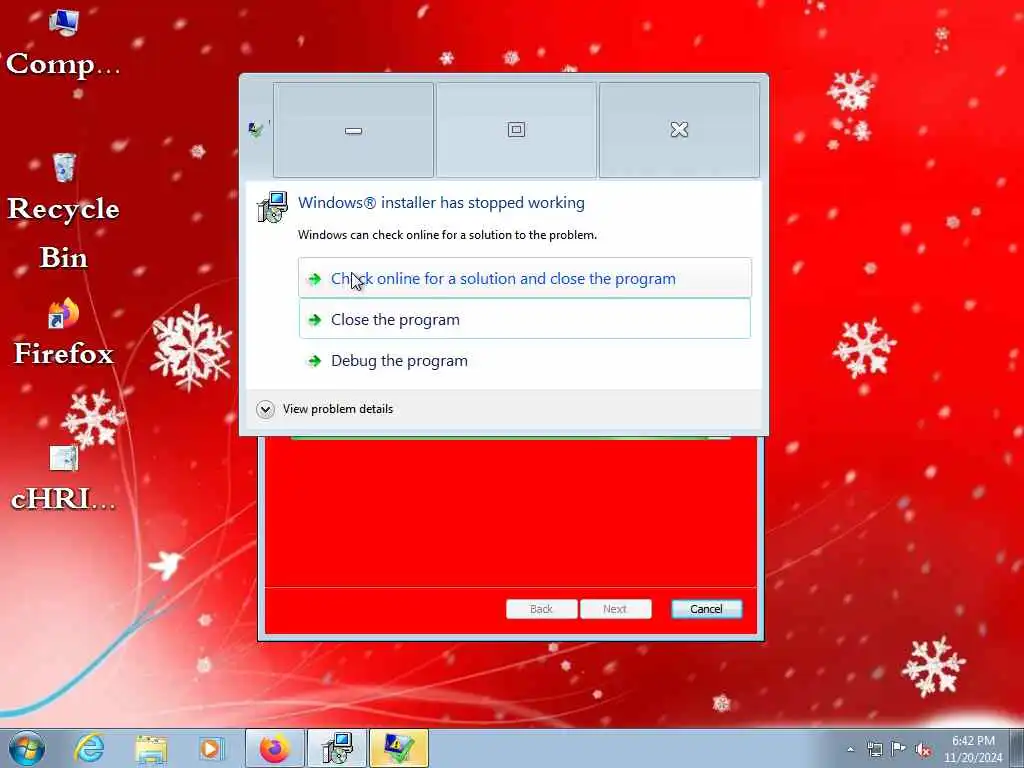
Task: Choose Close the program
Action: coord(525,319)
